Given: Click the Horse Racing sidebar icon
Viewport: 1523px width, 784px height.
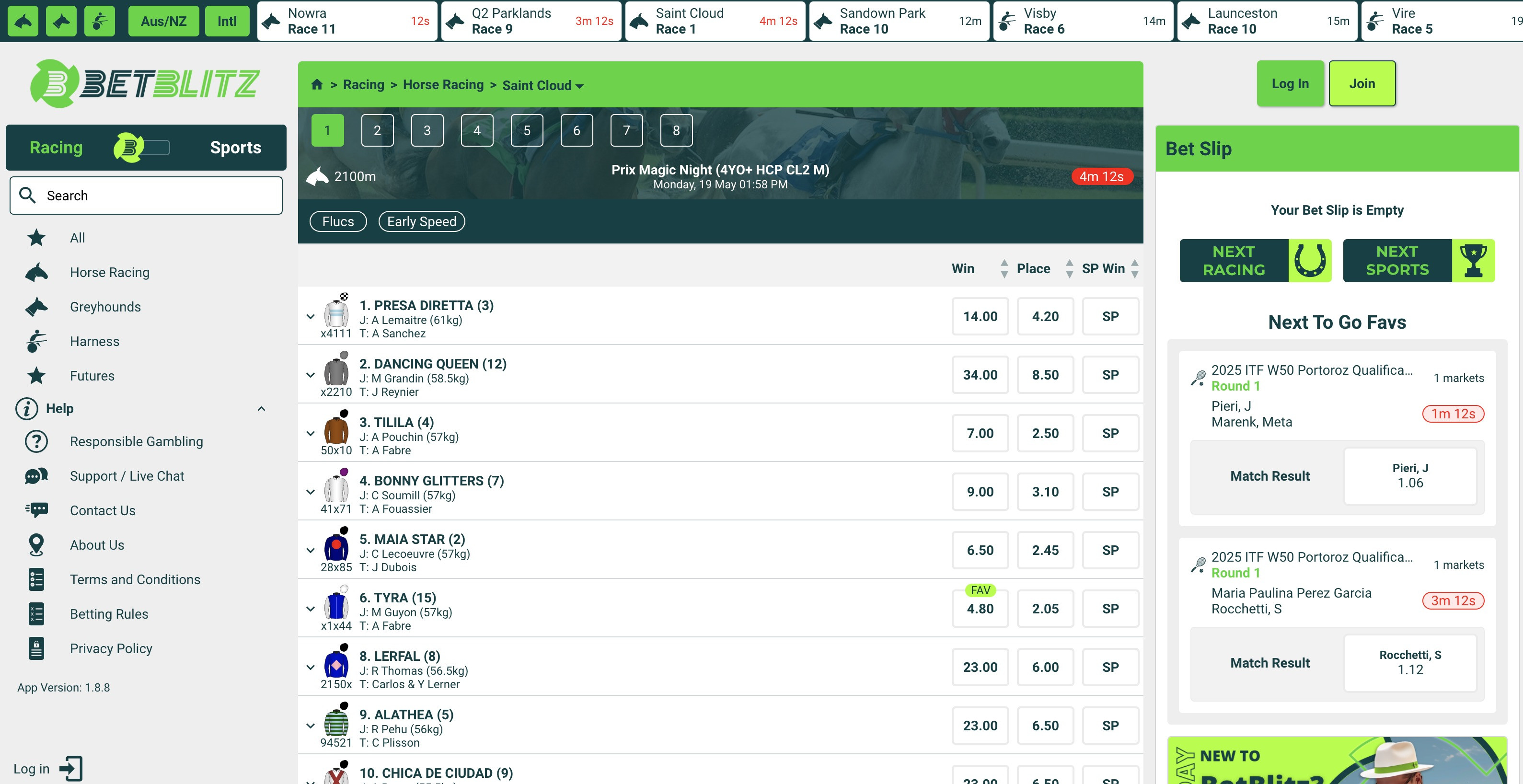Looking at the screenshot, I should (36, 272).
